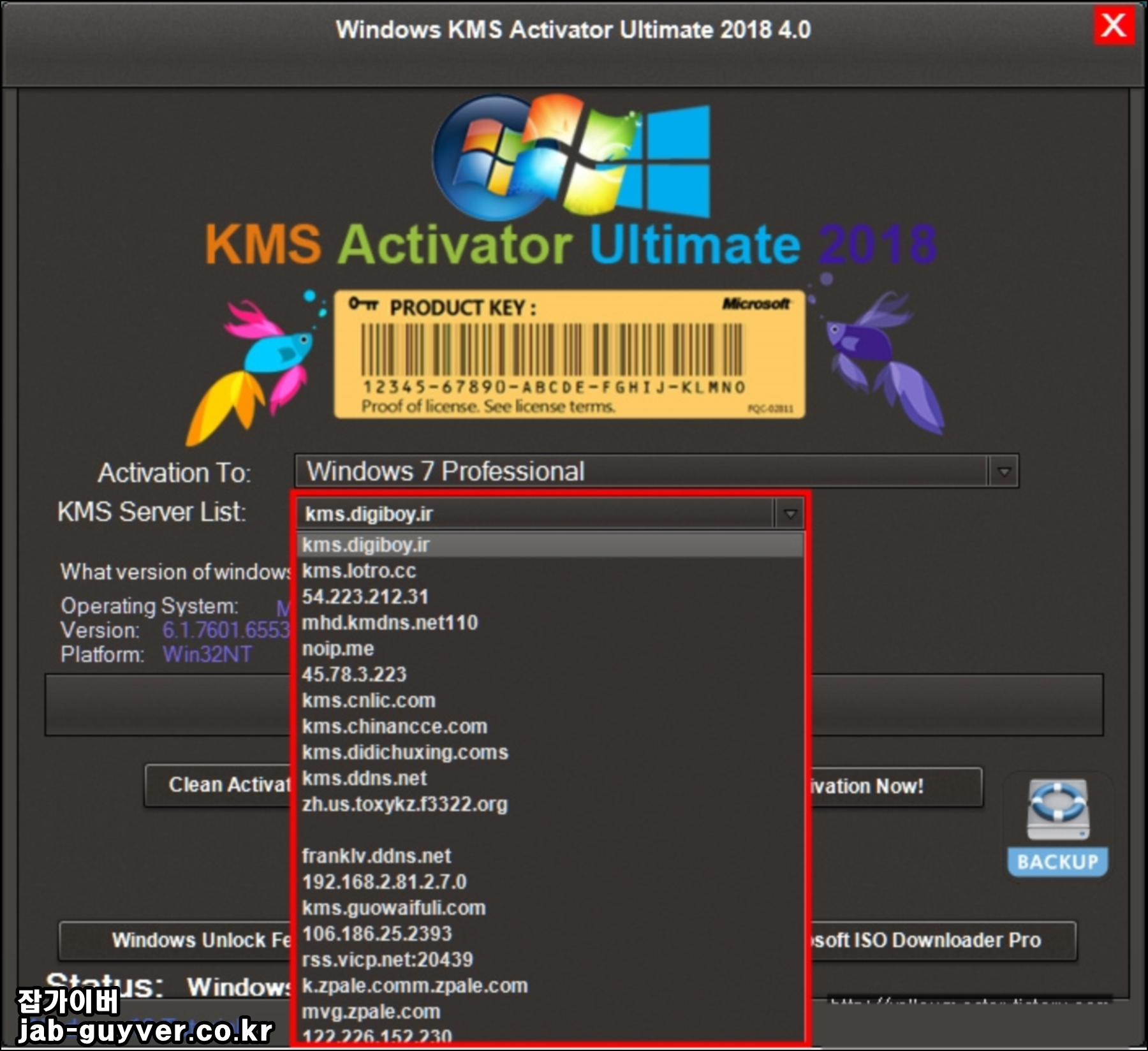Open the Windows 7 Professional combo box

(656, 472)
